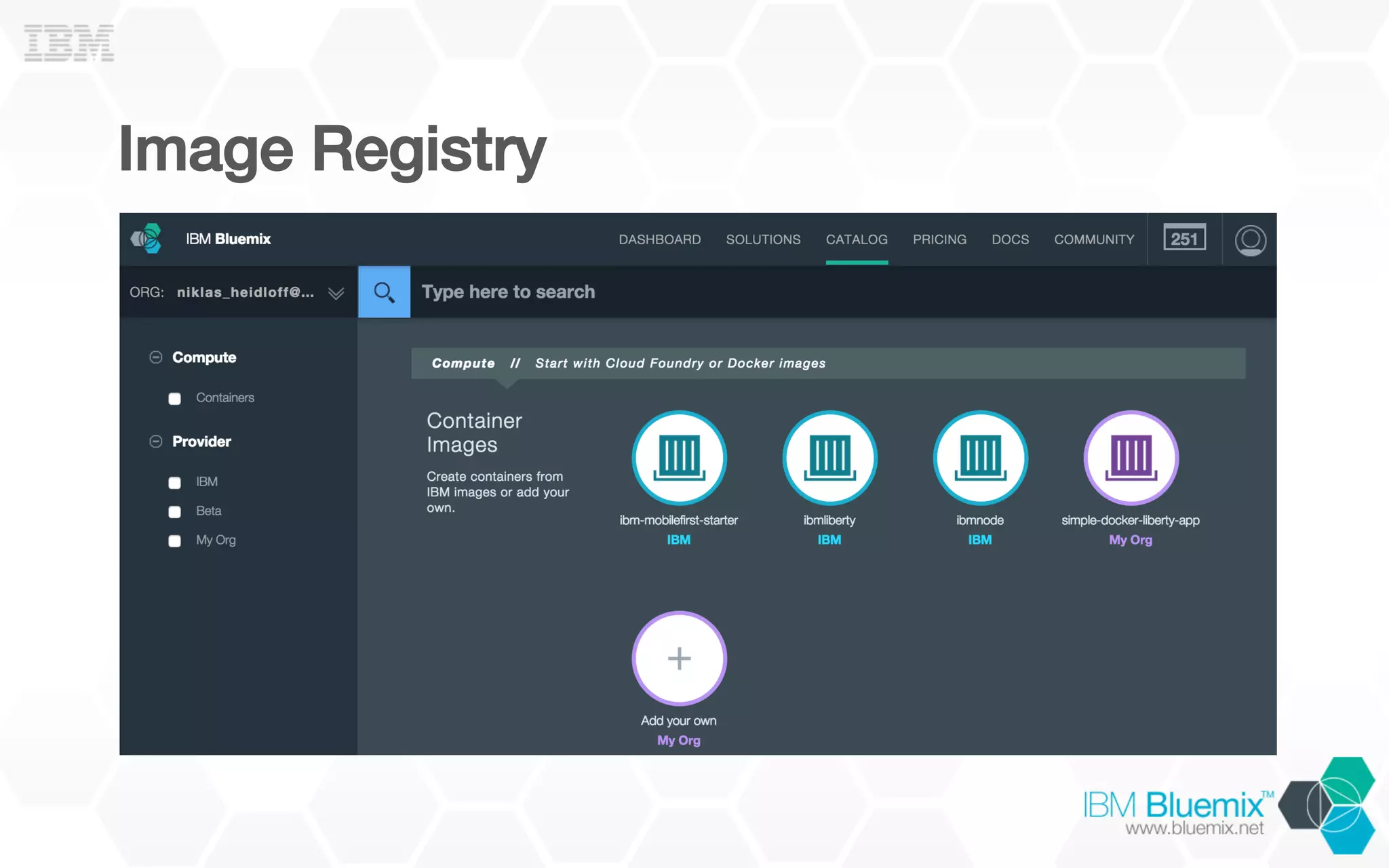
Task: Open the user profile avatar icon
Action: [1250, 240]
